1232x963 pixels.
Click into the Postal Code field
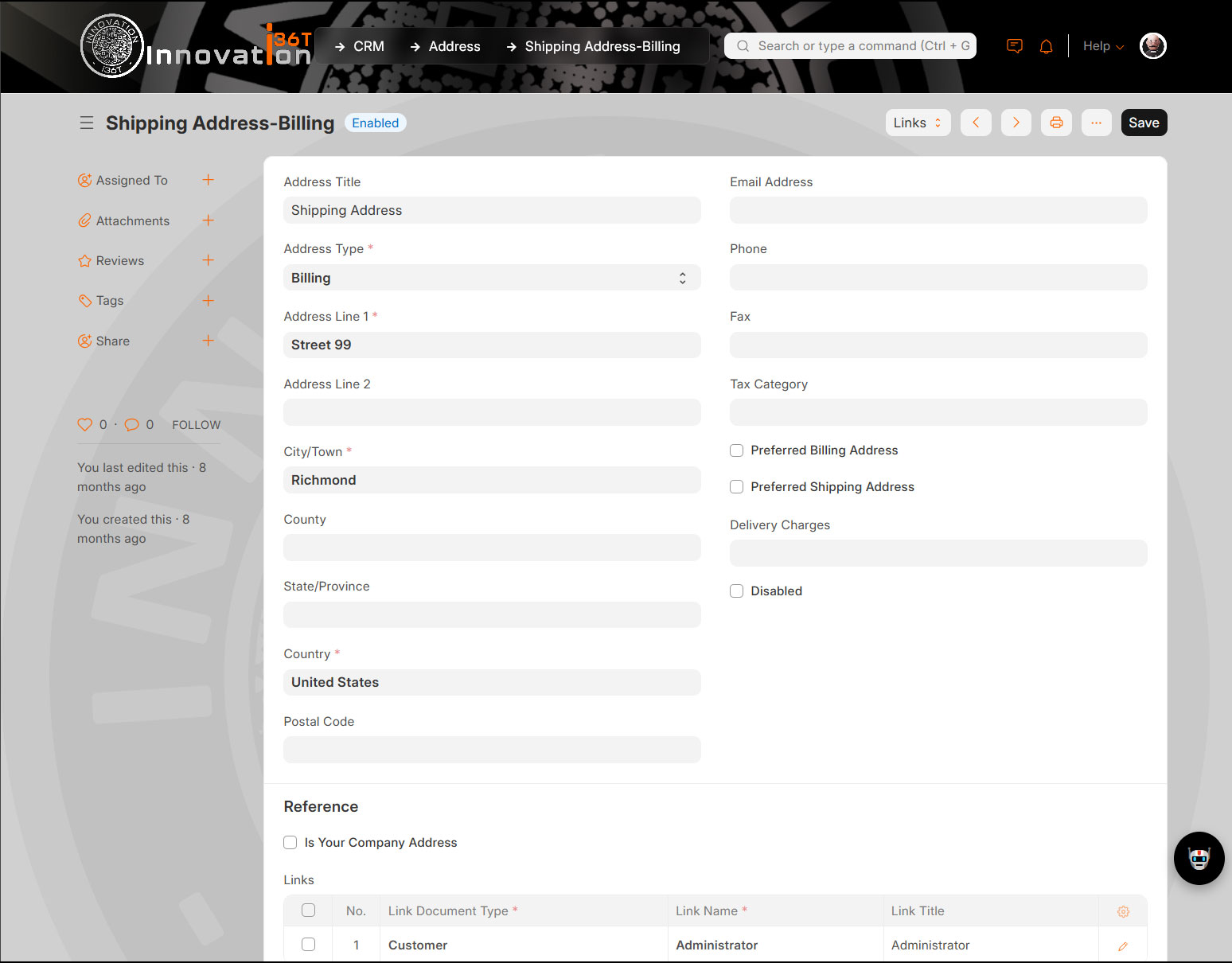click(x=491, y=750)
